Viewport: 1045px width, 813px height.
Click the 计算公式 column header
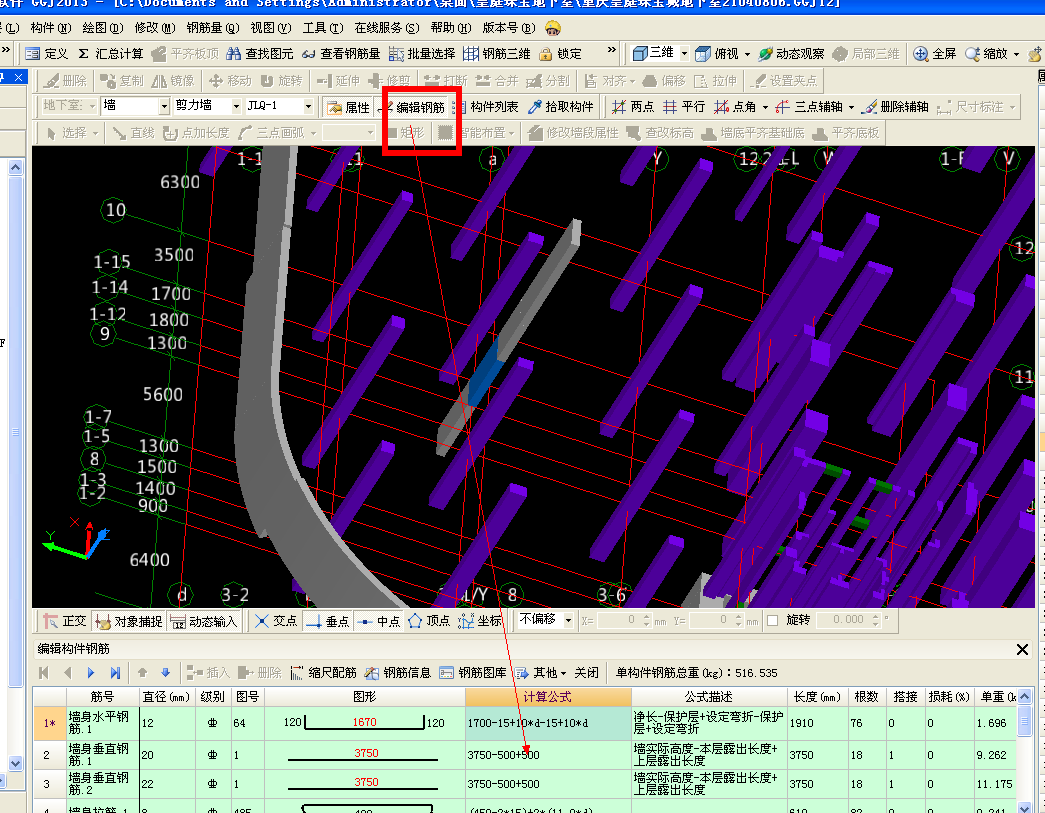tap(548, 697)
